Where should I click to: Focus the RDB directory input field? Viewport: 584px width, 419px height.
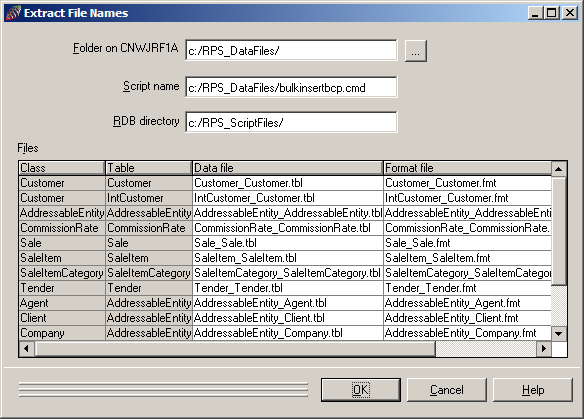[x=291, y=122]
